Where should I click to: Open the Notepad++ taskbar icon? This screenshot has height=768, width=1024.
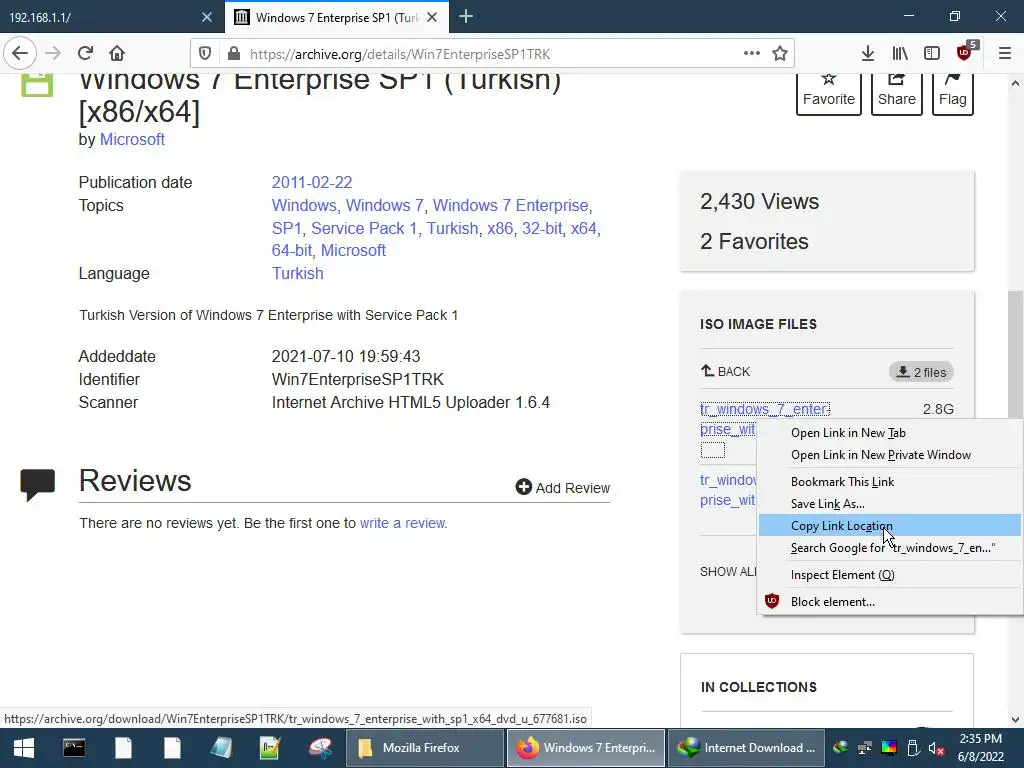(x=270, y=748)
